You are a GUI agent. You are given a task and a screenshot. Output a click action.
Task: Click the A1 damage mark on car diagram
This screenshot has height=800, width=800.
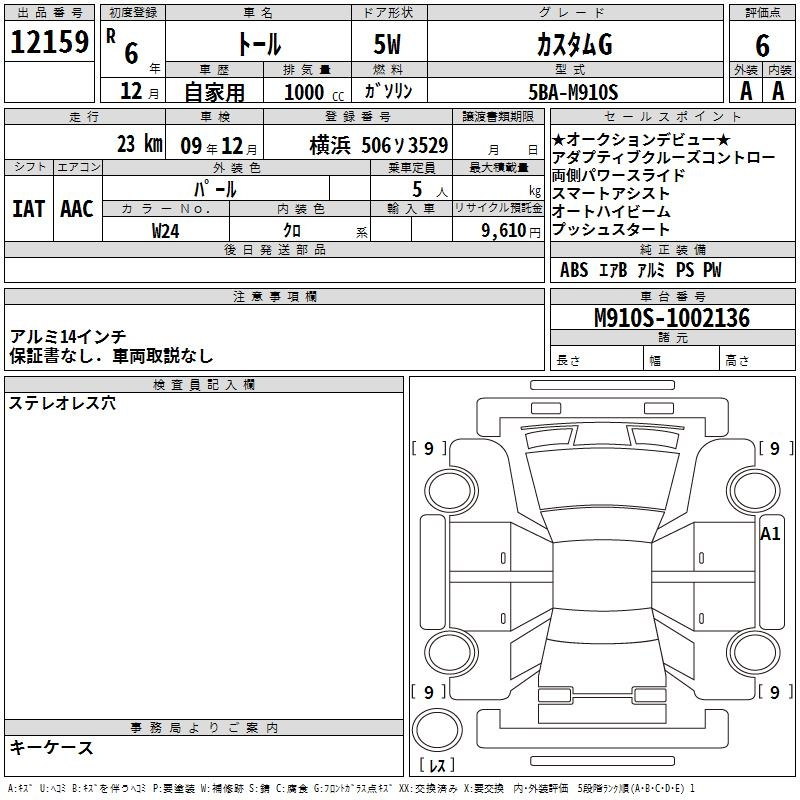coord(770,534)
